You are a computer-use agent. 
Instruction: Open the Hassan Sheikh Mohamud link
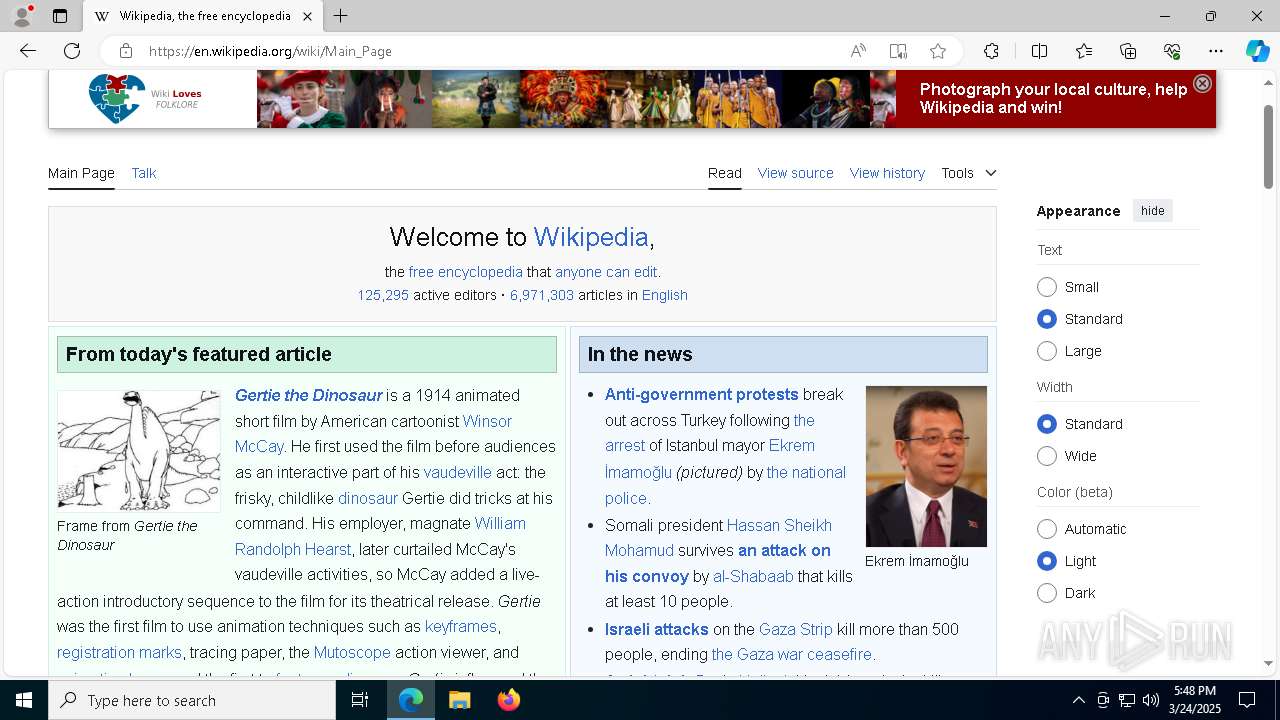point(718,538)
